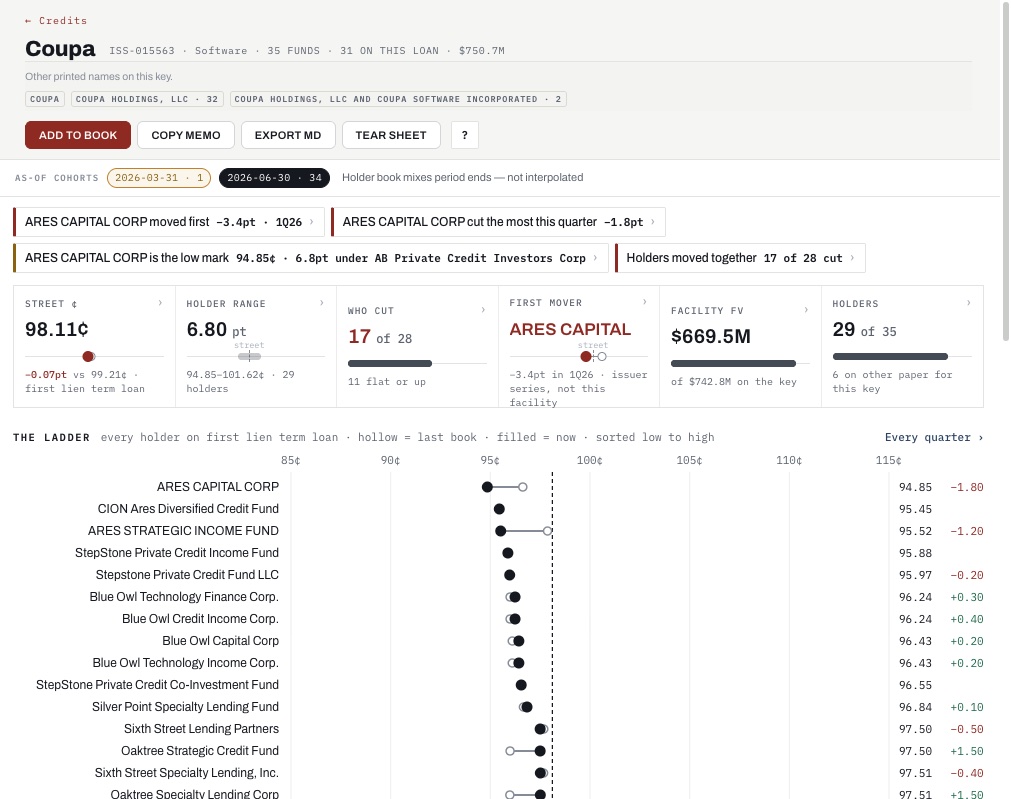Select the COUPA name chip

click(44, 99)
